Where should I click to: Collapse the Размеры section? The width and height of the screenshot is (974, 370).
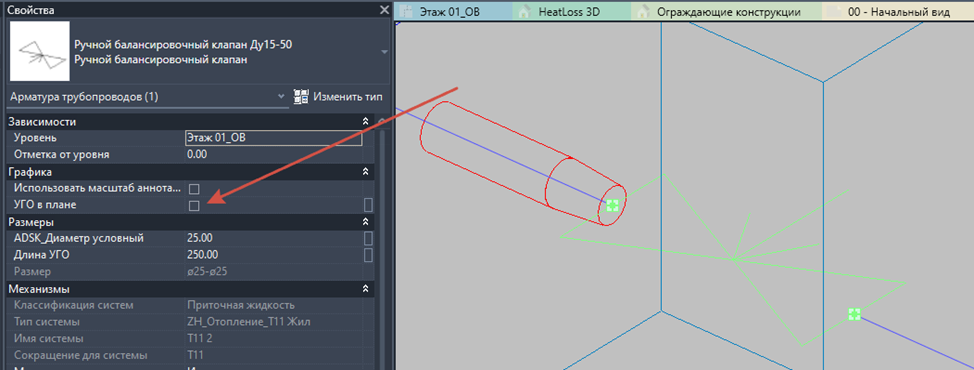[365, 222]
